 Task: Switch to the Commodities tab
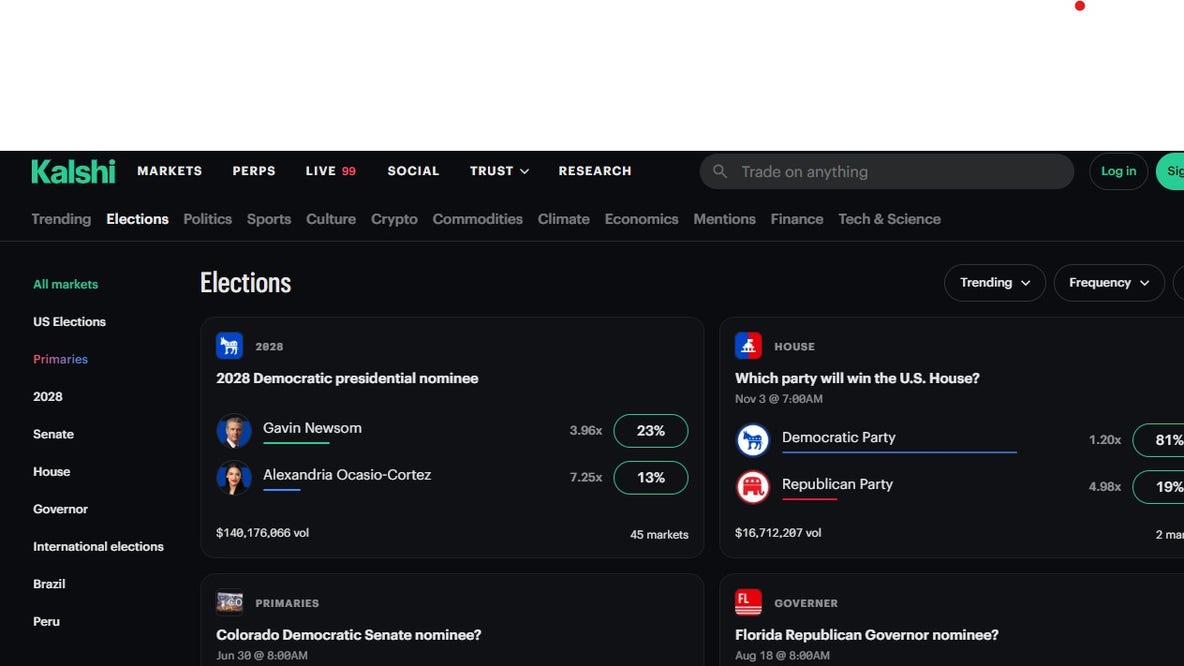(x=477, y=219)
